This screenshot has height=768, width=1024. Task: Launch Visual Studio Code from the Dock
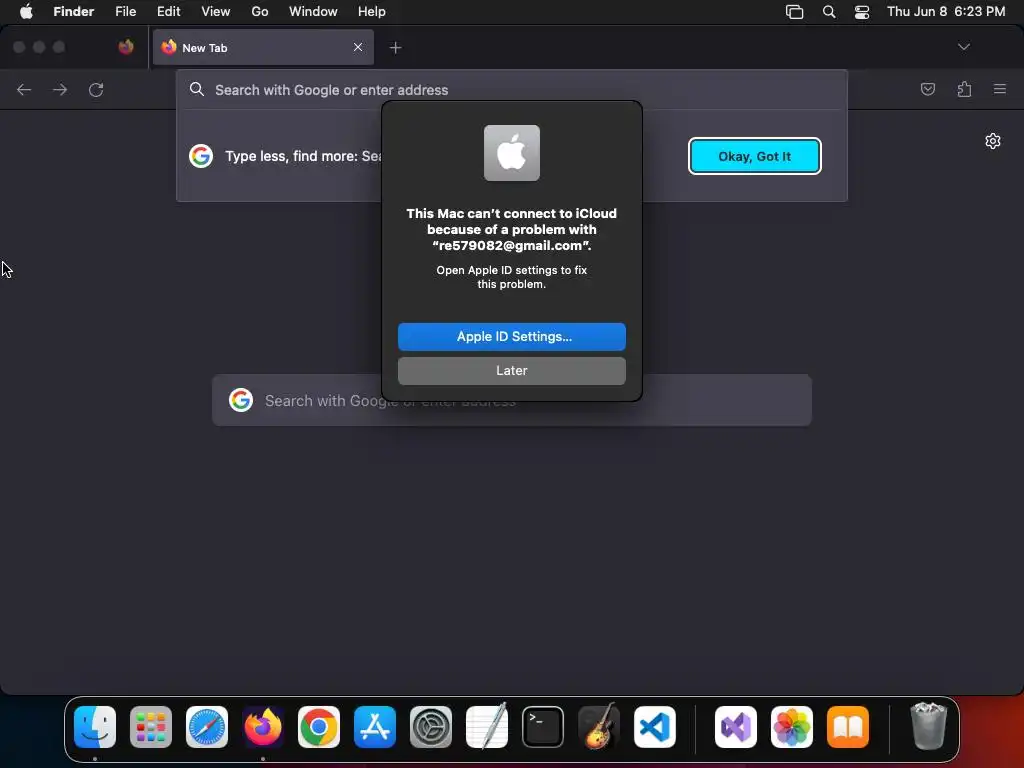[x=655, y=727]
